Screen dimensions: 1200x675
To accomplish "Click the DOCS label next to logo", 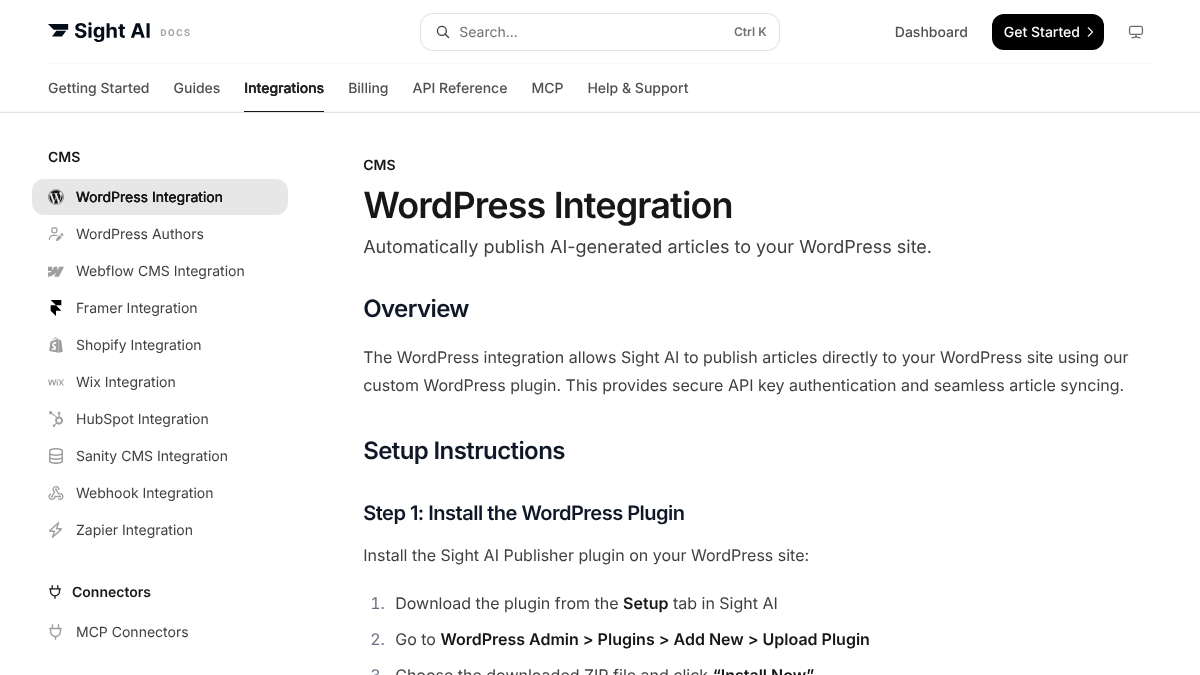I will tap(175, 33).
